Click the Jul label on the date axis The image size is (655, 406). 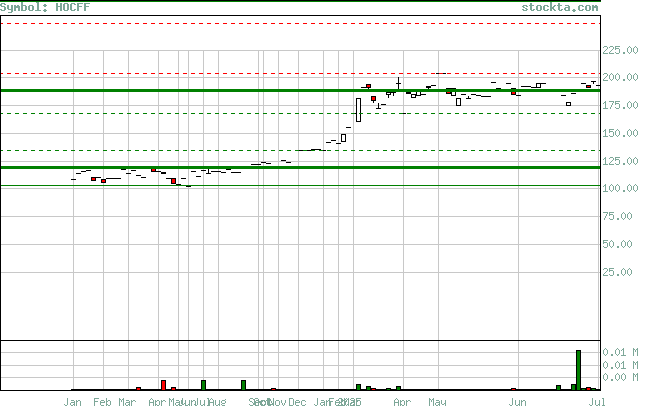coord(597,402)
